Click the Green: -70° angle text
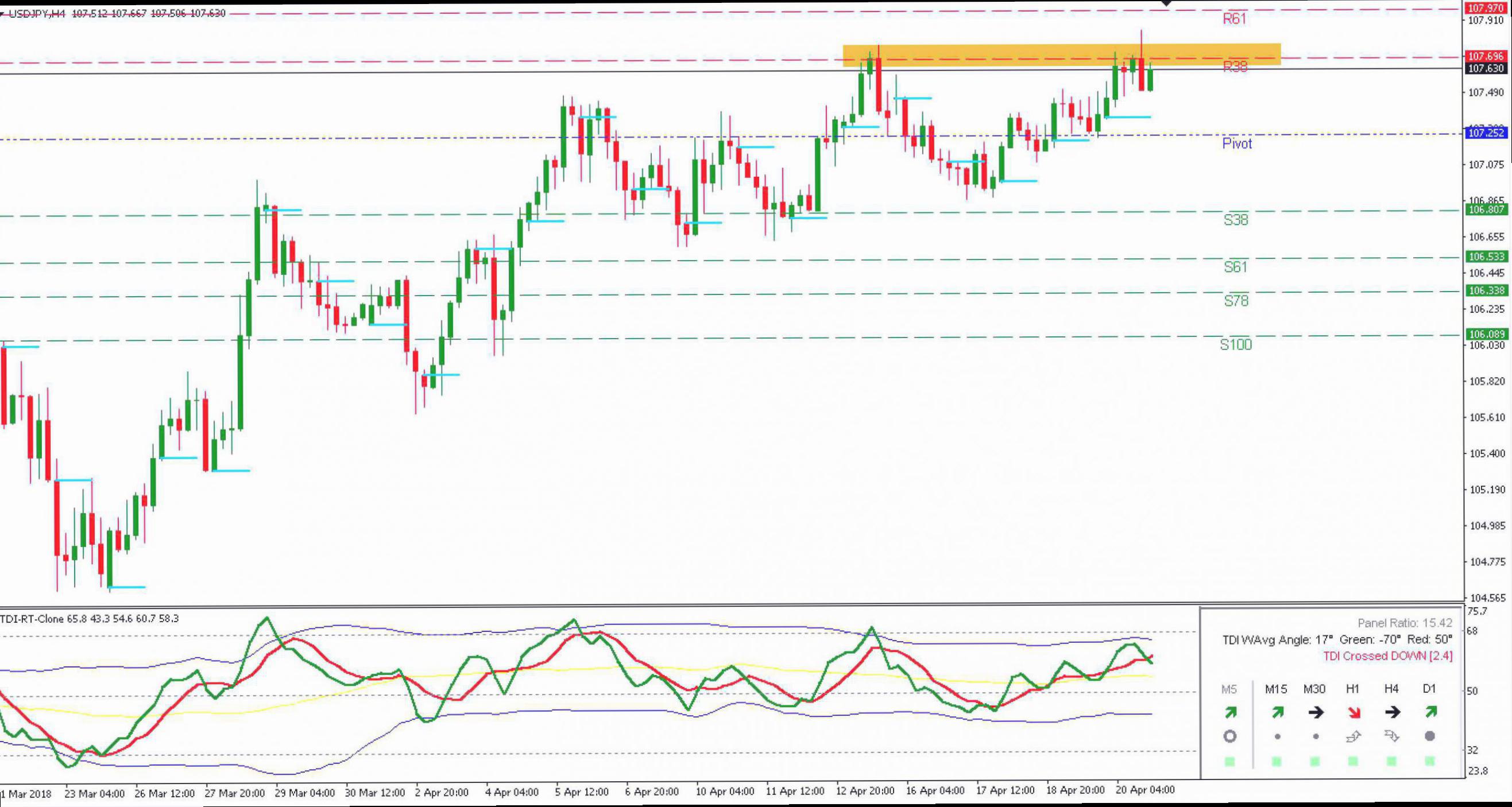The width and height of the screenshot is (1512, 807). click(1371, 639)
